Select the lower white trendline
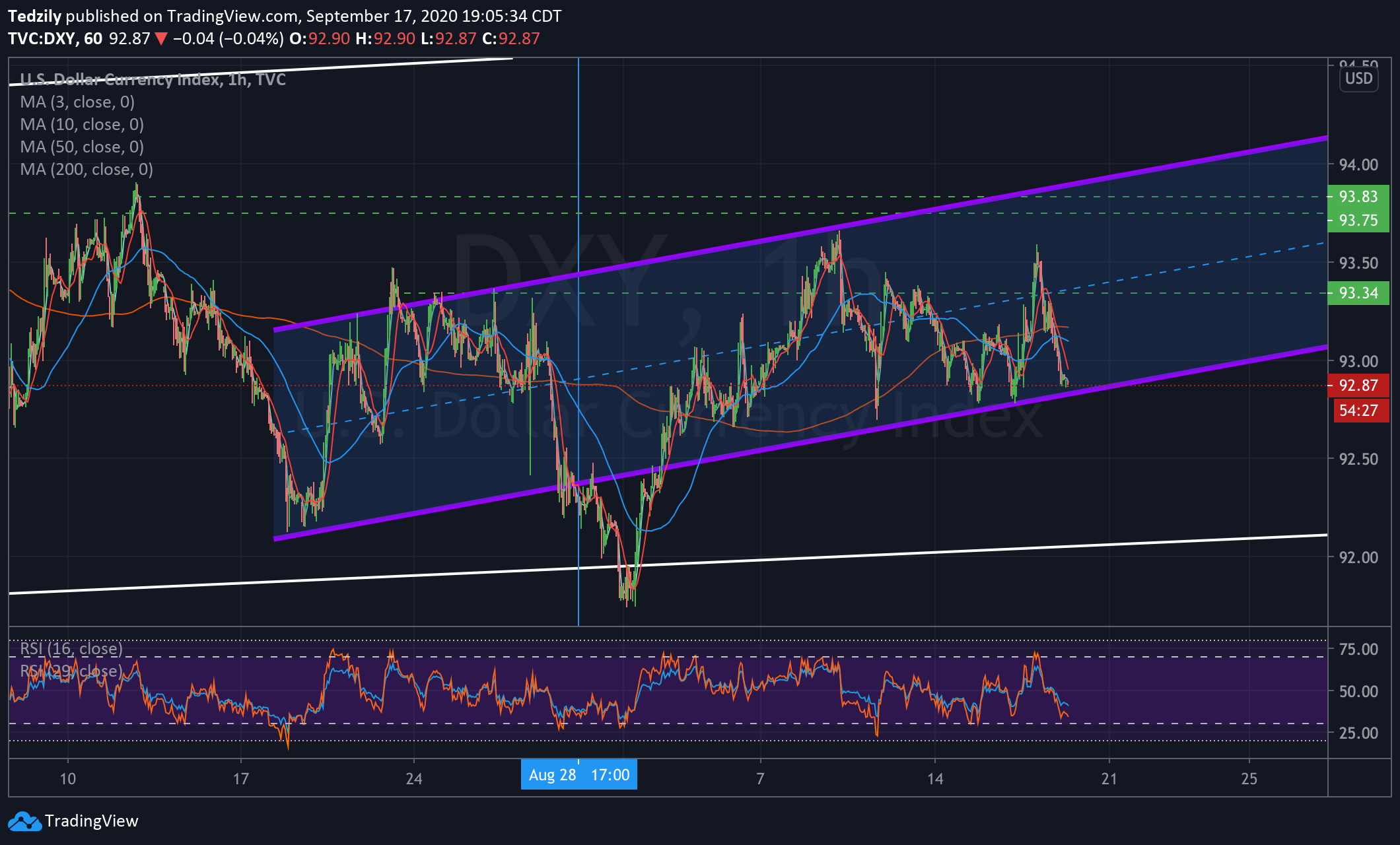The image size is (1400, 845). click(668, 564)
